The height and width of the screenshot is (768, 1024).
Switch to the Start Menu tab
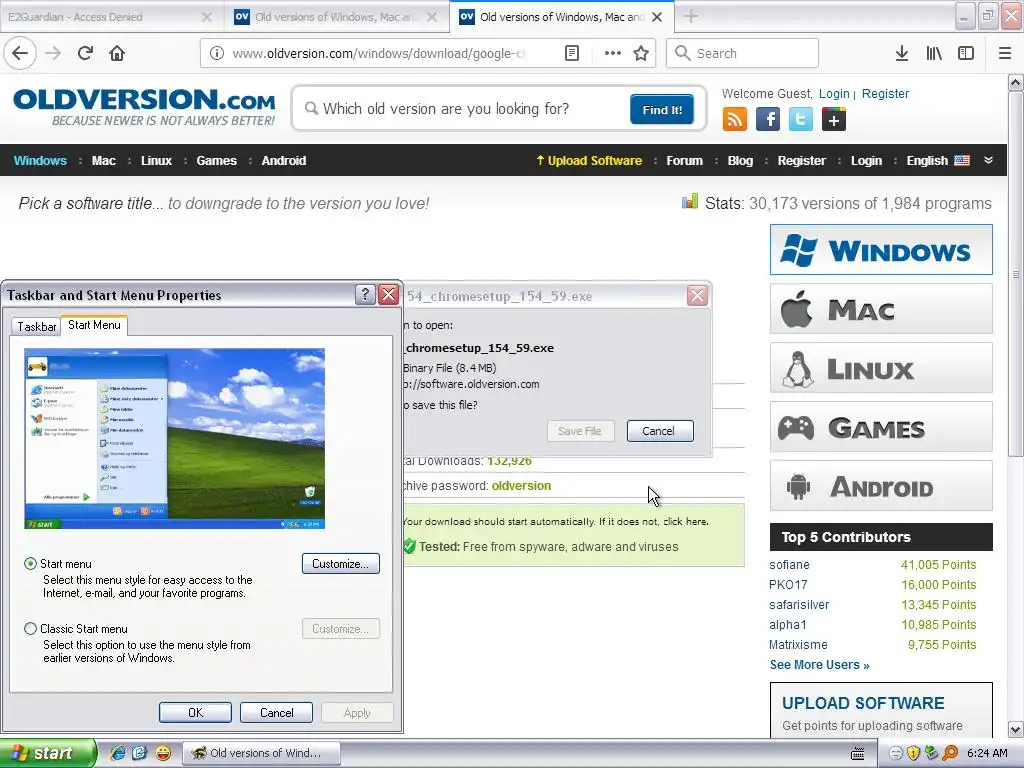(94, 325)
